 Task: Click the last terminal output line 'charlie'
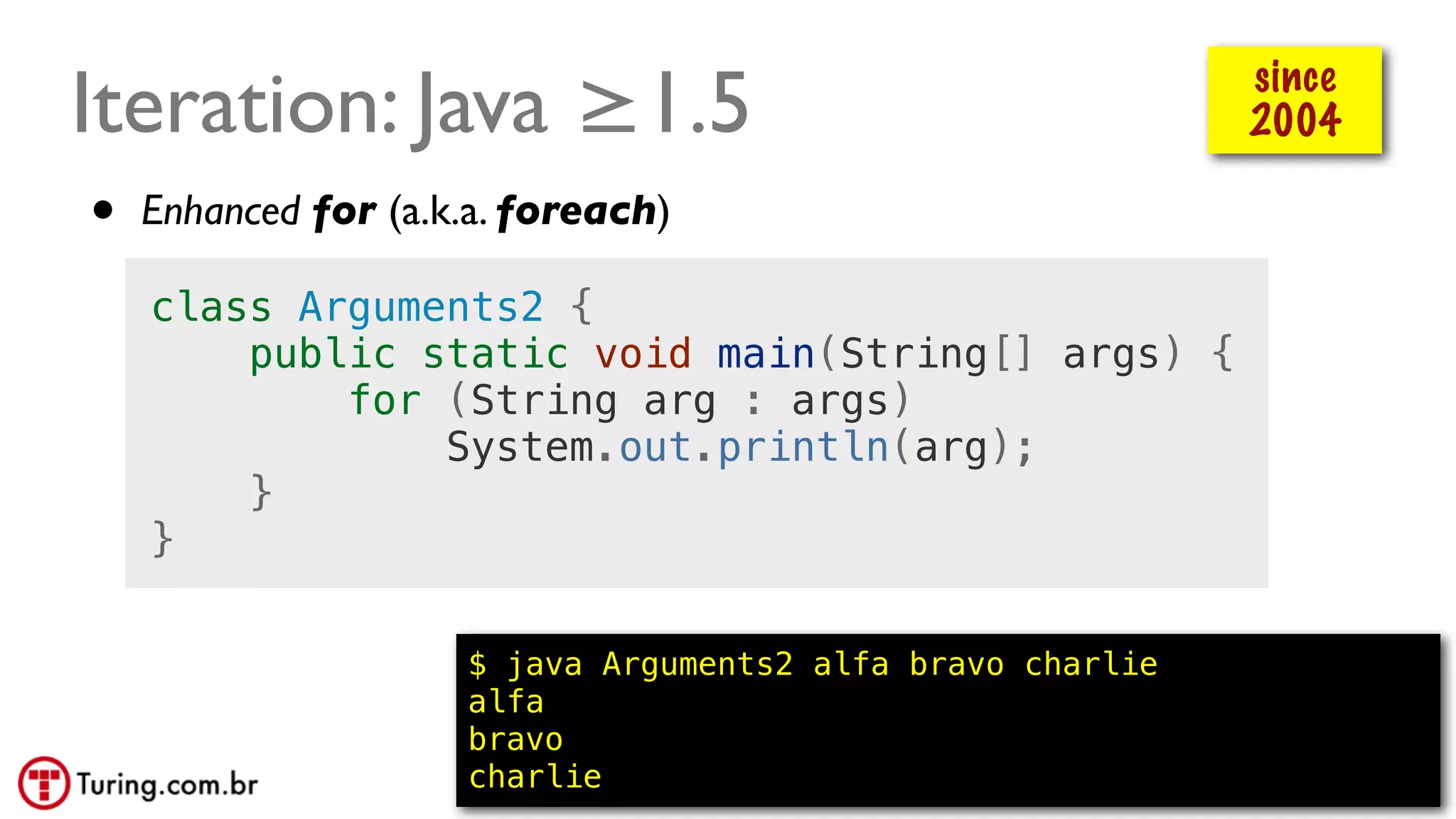click(535, 777)
